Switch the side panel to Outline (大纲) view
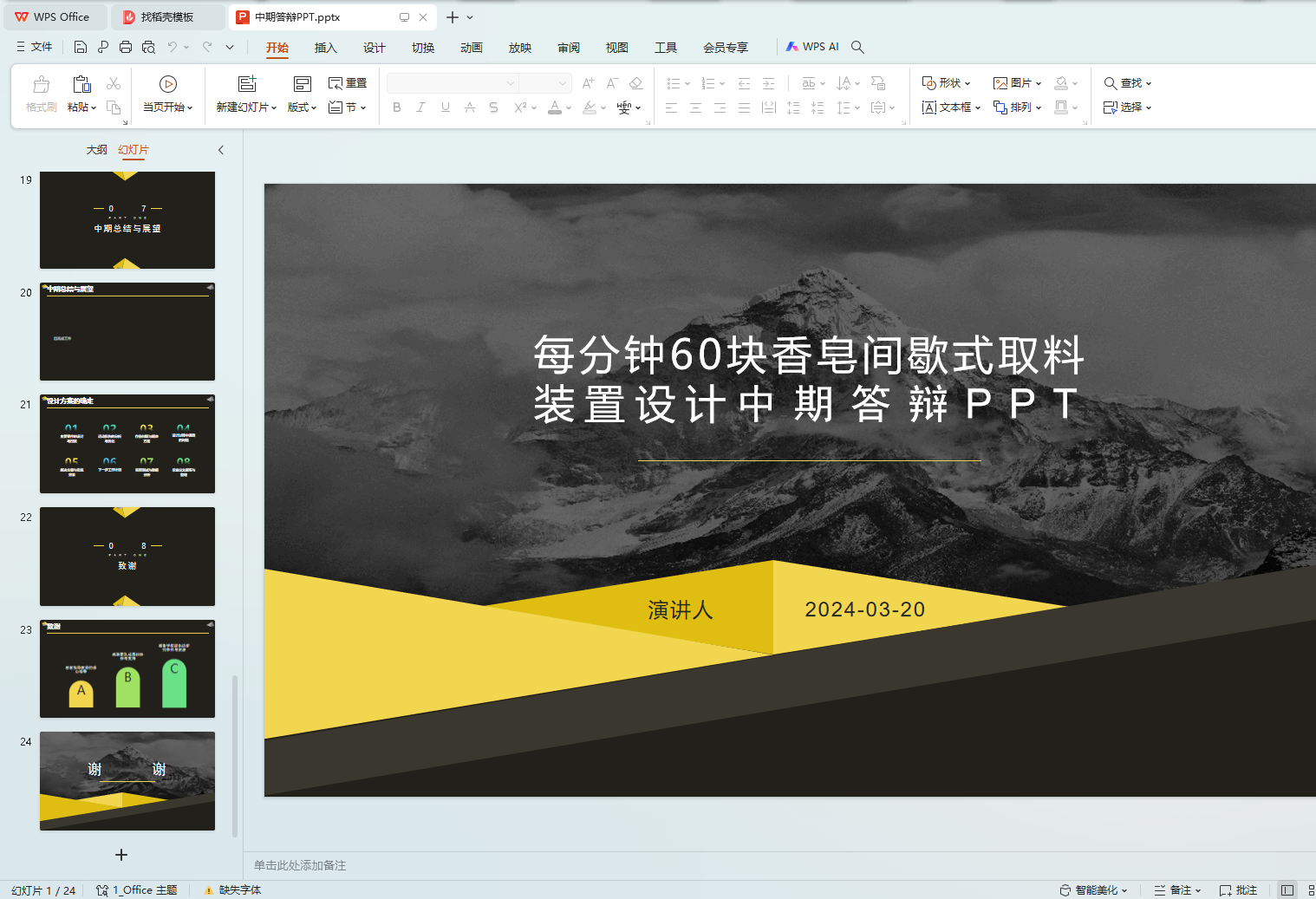The height and width of the screenshot is (899, 1316). tap(97, 150)
